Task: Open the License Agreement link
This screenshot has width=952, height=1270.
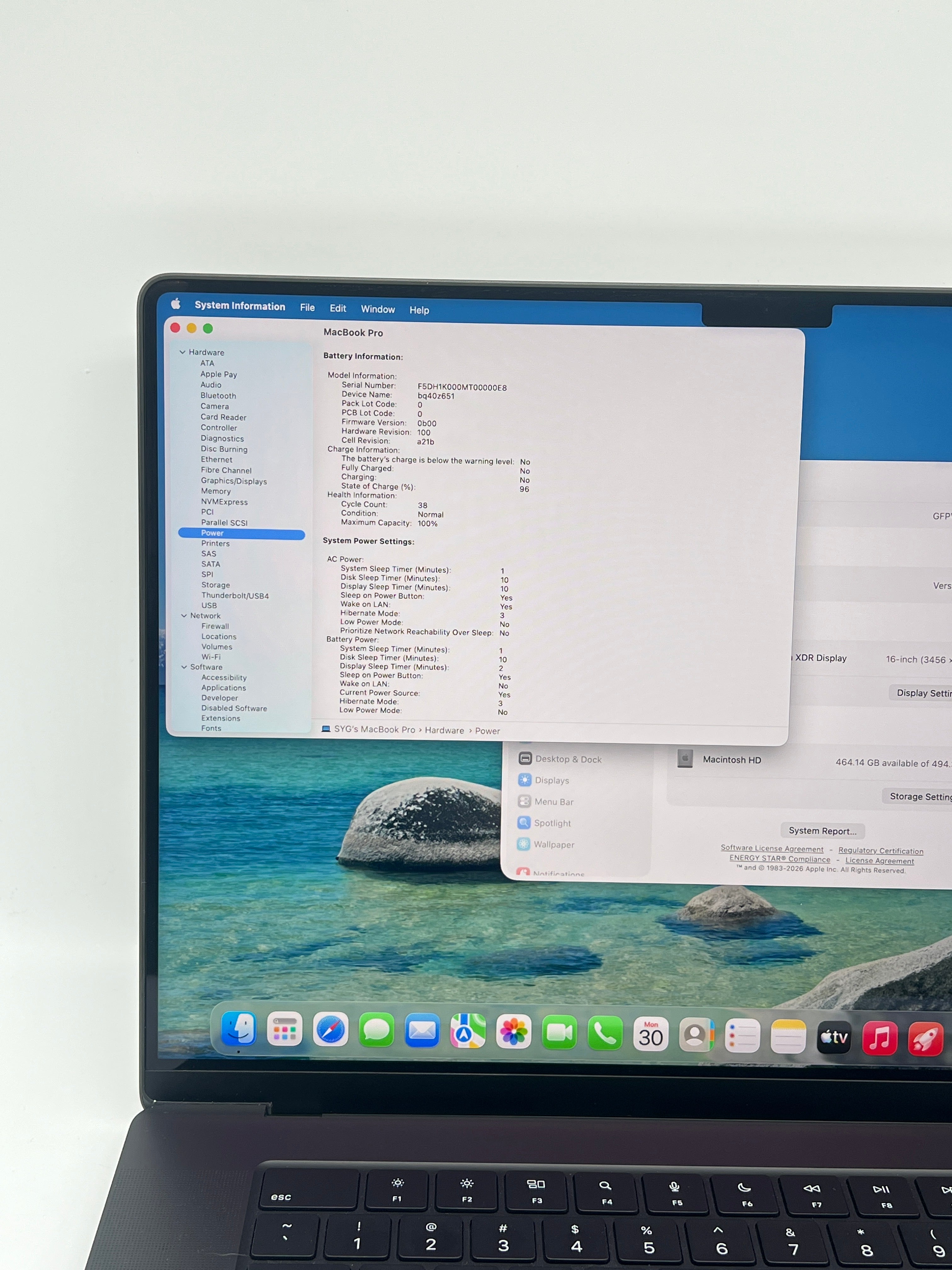Action: pyautogui.click(x=880, y=861)
